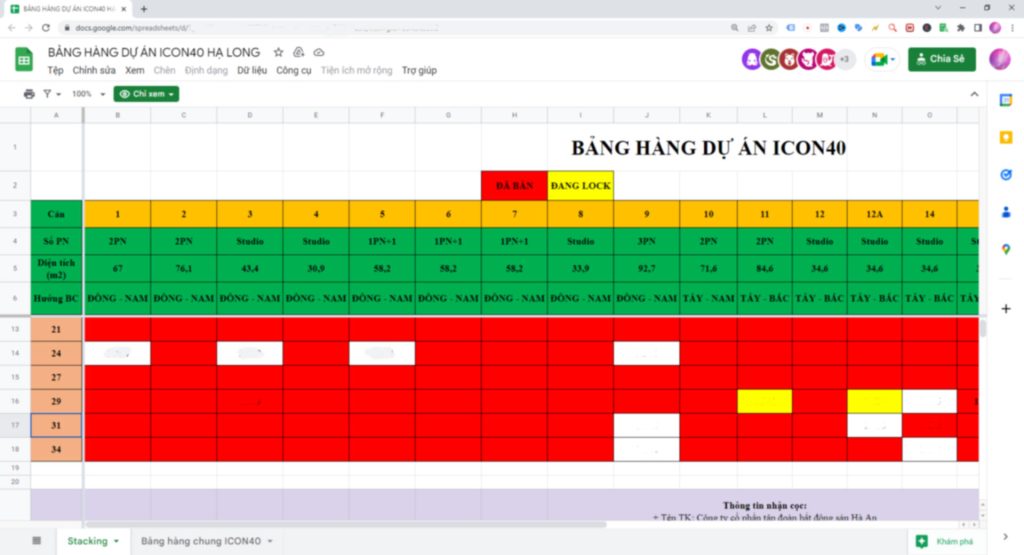The image size is (1024, 555).
Task: Click the Khám phá explore button
Action: tap(945, 541)
